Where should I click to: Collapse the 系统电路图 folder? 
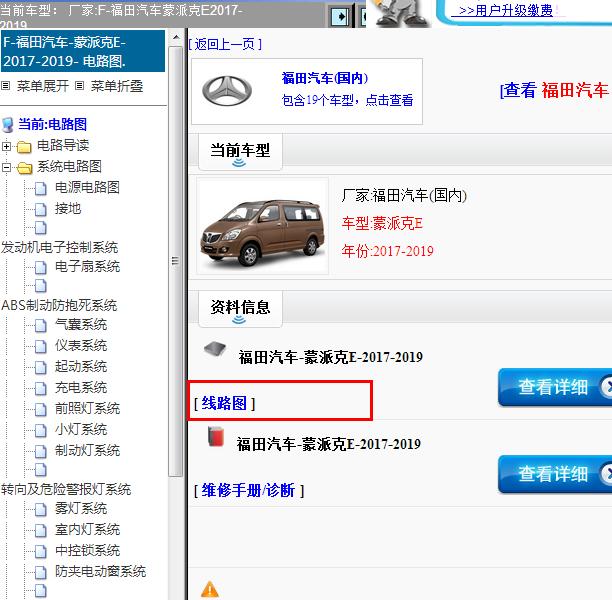point(6,167)
